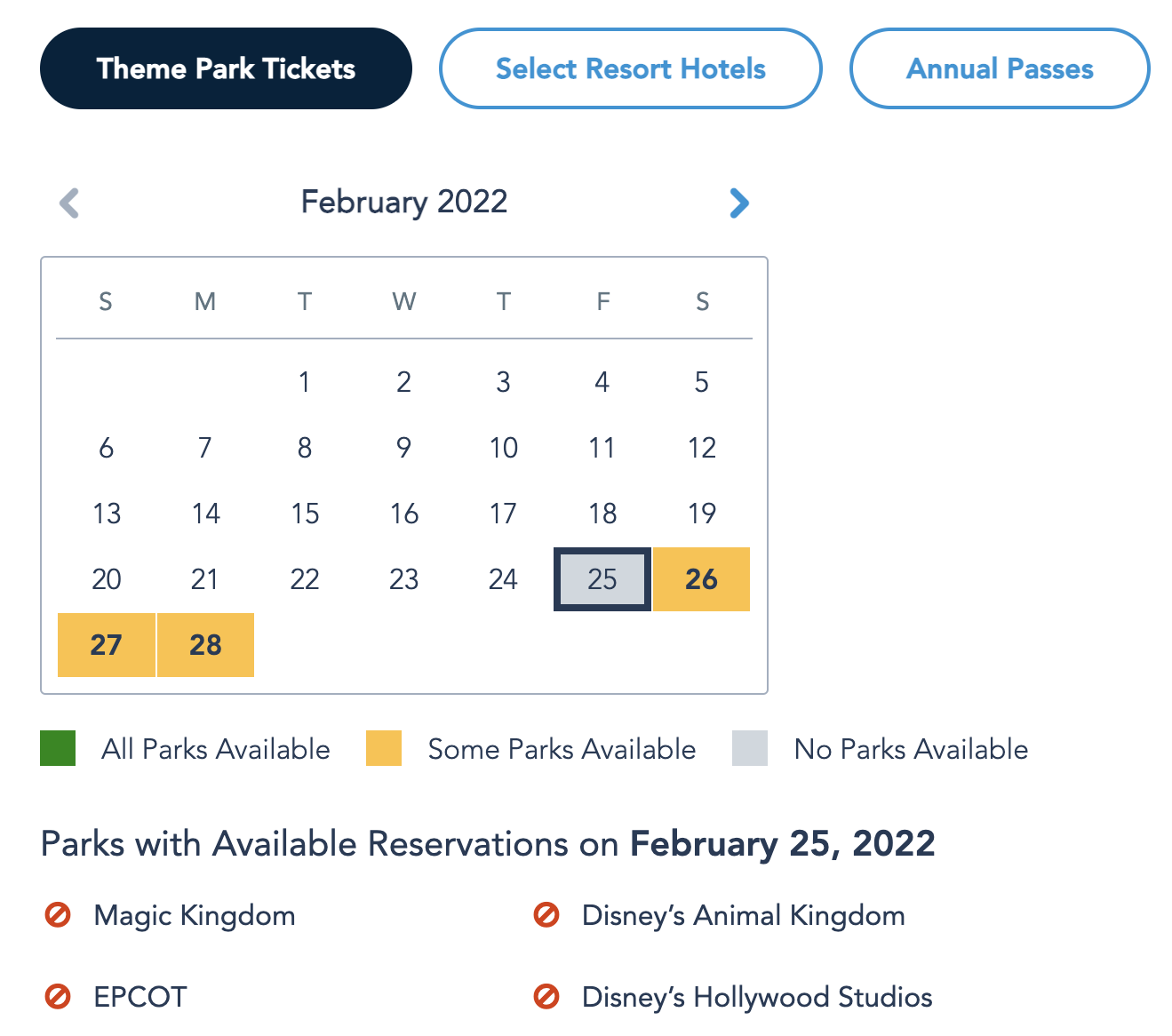The image size is (1172, 1036).
Task: Select February 27 on the calendar
Action: coord(107,645)
